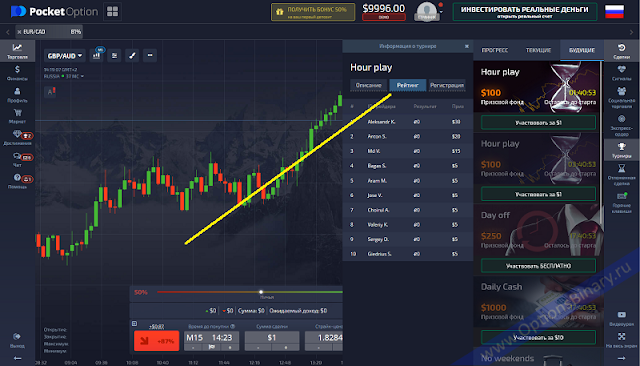Expand the RUSSIA server ping dropdown
This screenshot has height=366, width=640.
pos(64,76)
